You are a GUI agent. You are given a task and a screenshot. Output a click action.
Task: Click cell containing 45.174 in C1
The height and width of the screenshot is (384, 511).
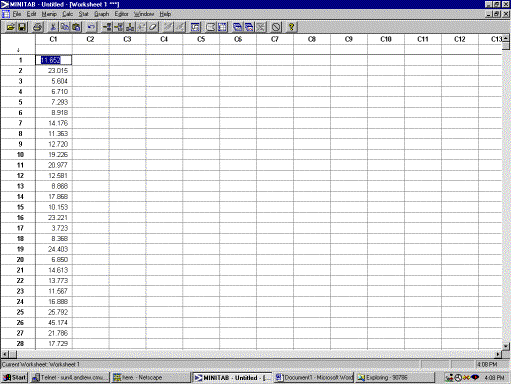[54, 323]
